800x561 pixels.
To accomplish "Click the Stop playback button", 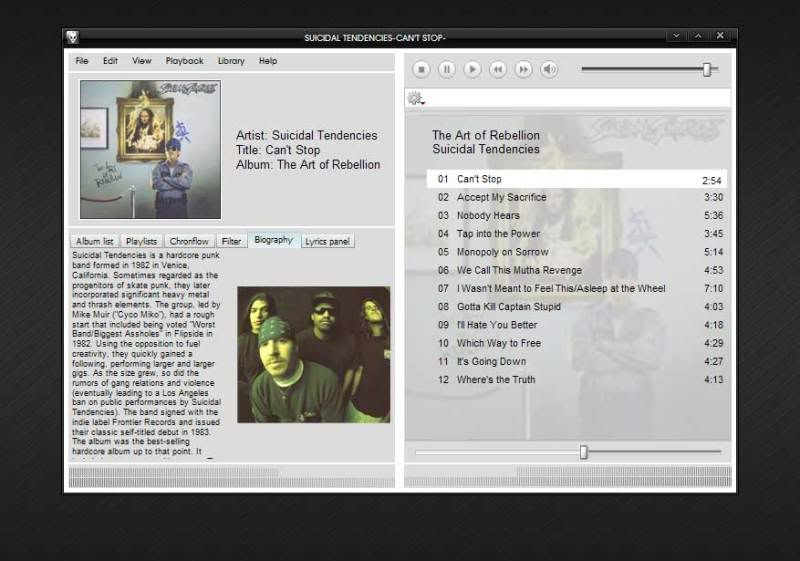I will tap(421, 69).
